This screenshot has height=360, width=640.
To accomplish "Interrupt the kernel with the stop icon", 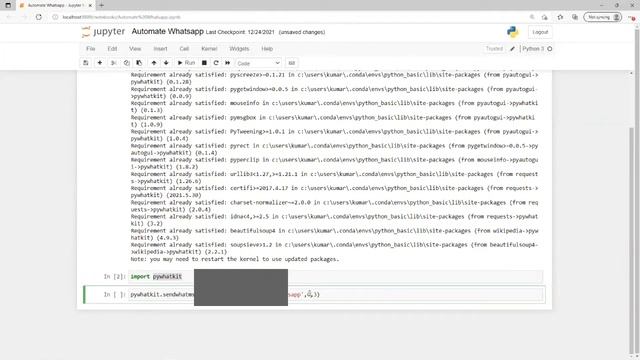I will 204,63.
